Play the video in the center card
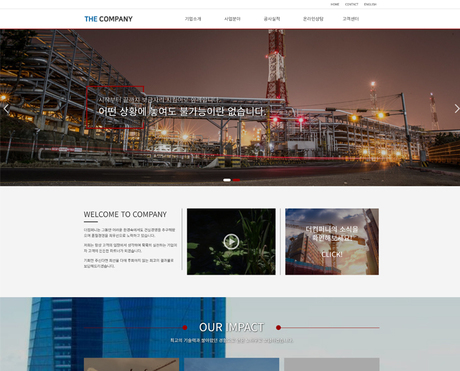Screen dimensions: 460x371 tap(231, 242)
